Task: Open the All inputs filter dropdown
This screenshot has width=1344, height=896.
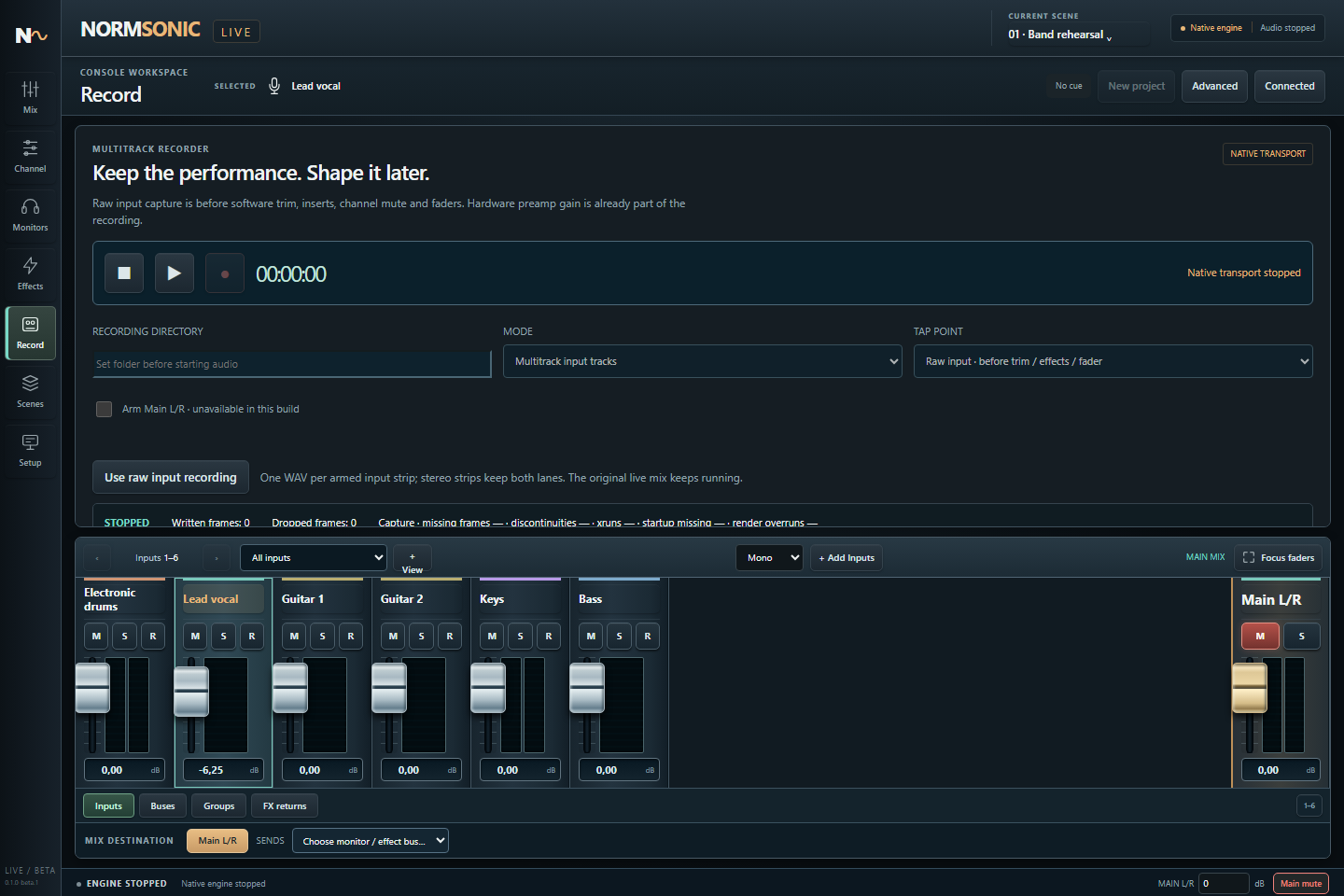Action: click(x=314, y=558)
